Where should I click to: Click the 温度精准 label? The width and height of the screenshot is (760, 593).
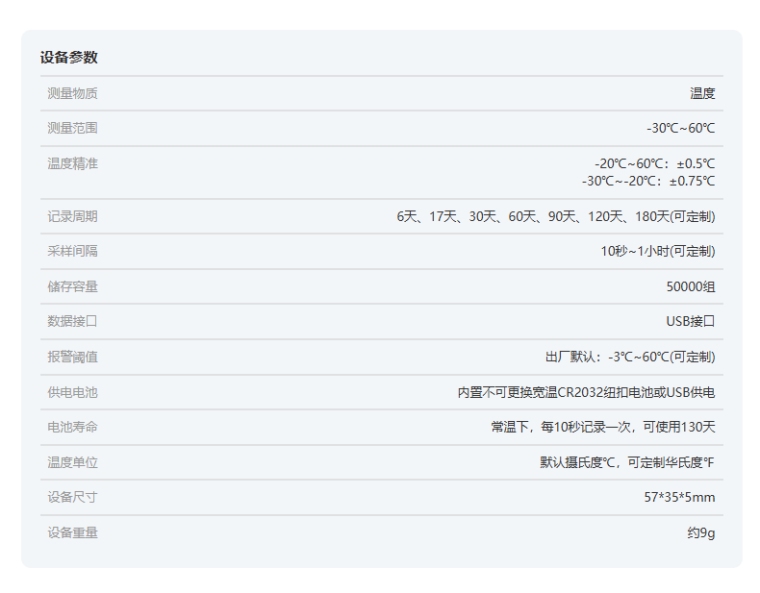click(72, 163)
